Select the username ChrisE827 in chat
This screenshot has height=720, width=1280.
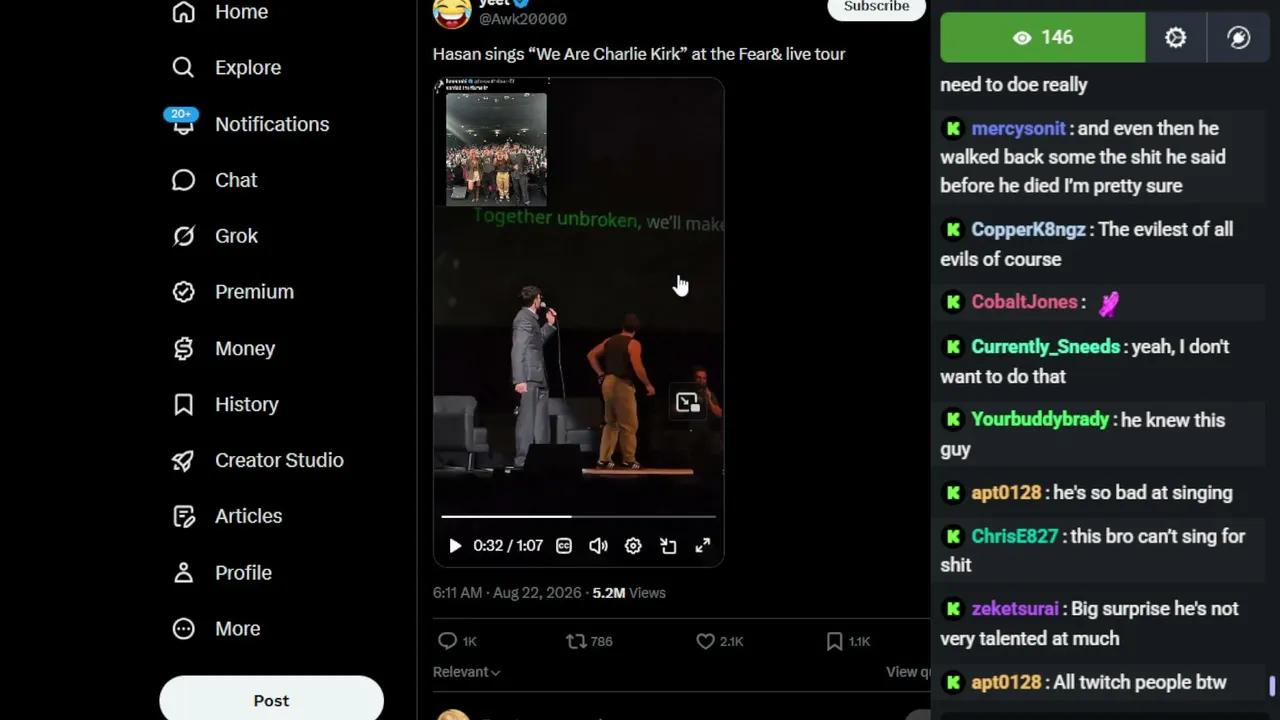[x=1014, y=536]
